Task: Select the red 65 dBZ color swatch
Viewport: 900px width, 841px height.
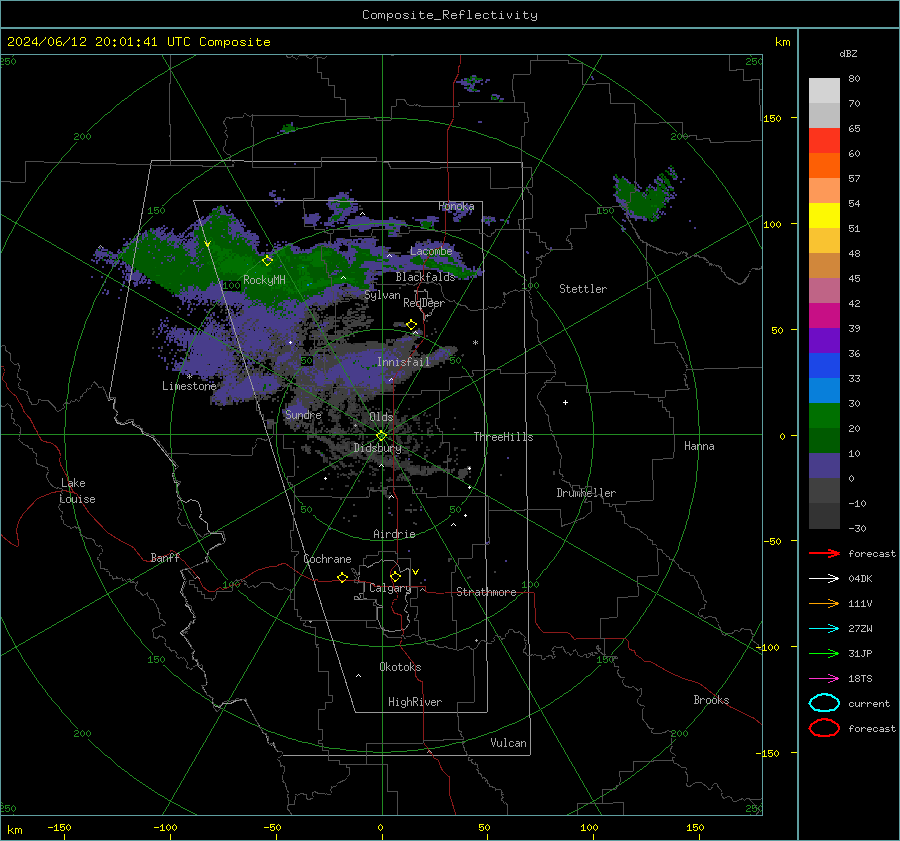Action: [824, 141]
